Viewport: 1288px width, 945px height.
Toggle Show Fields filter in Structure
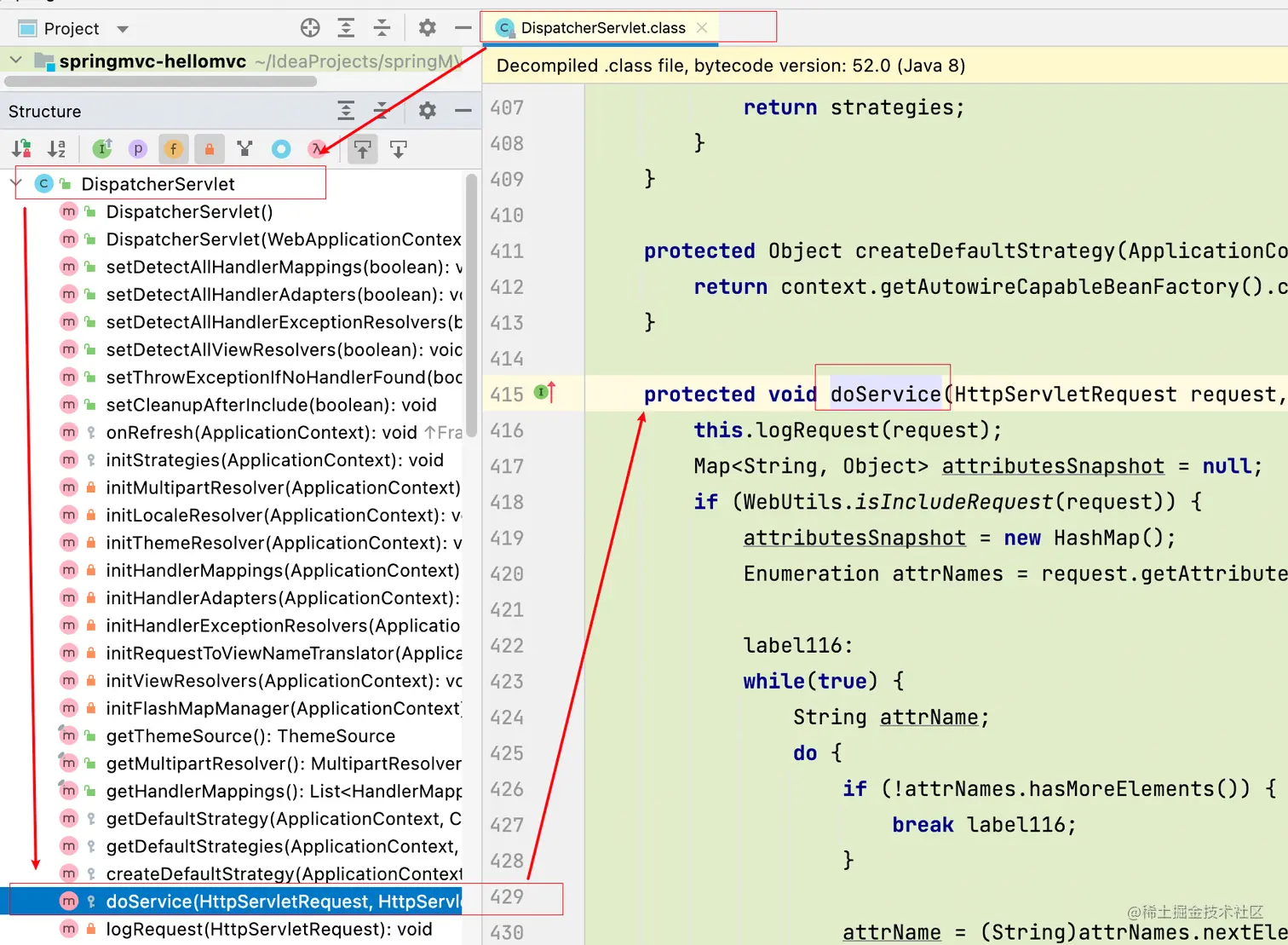click(x=174, y=149)
